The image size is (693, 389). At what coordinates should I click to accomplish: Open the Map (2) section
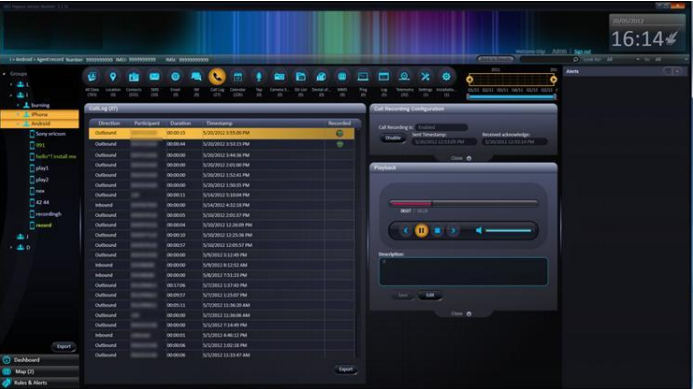point(40,371)
